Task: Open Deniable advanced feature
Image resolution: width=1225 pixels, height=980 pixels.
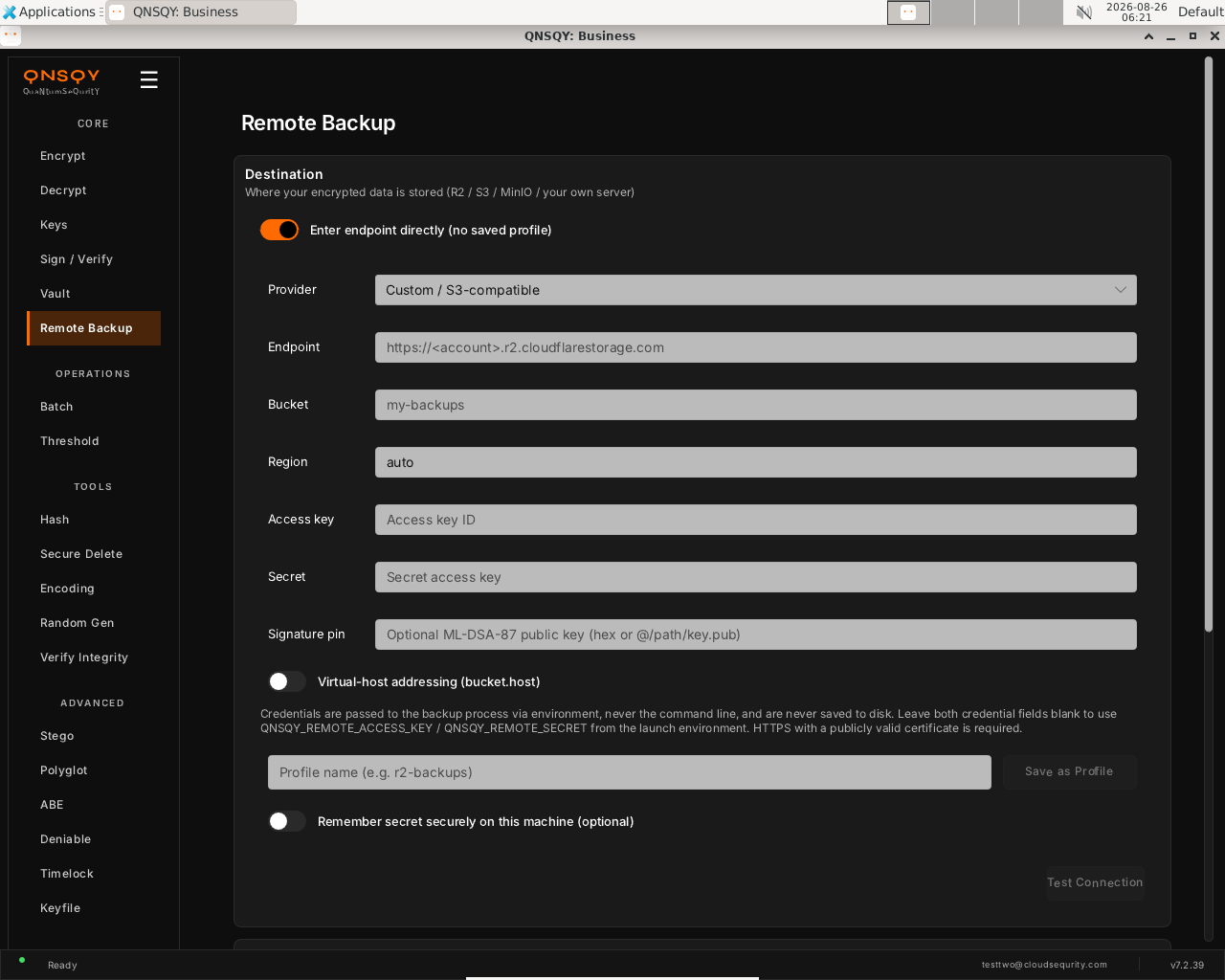Action: 94,839
